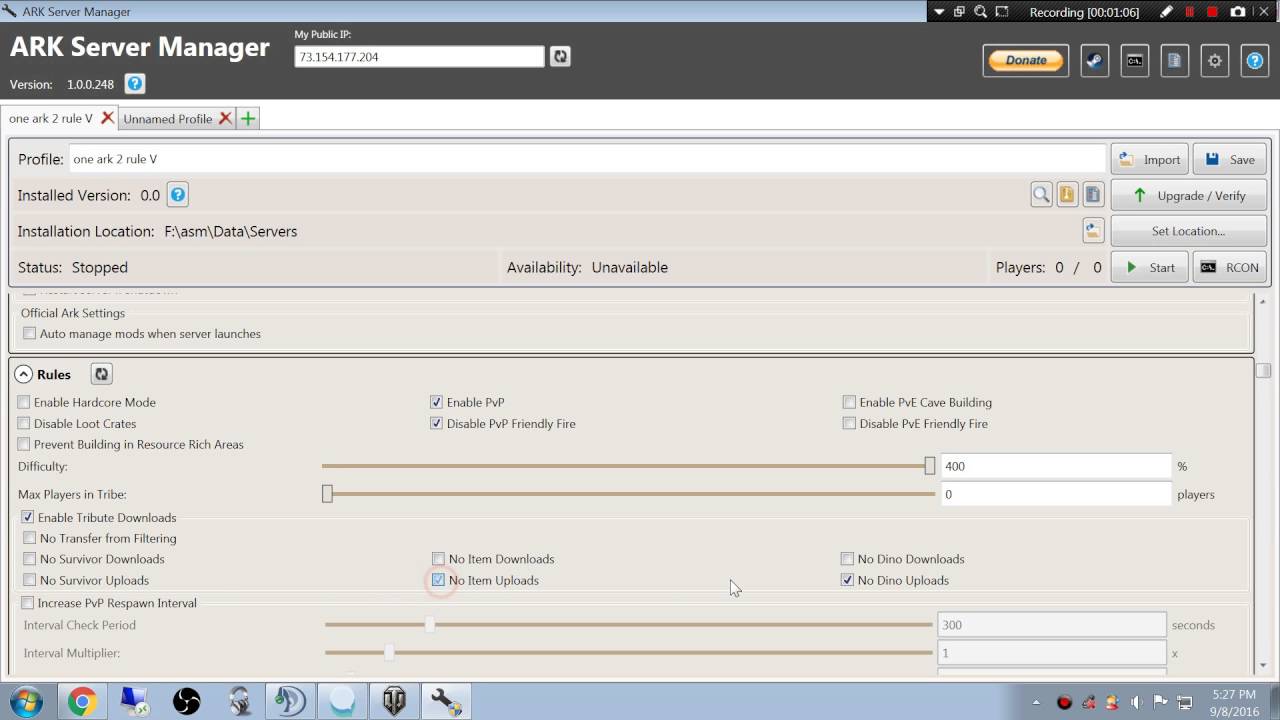Click the magnifier icon in Installed Version row
Image resolution: width=1280 pixels, height=720 pixels.
(x=1041, y=195)
